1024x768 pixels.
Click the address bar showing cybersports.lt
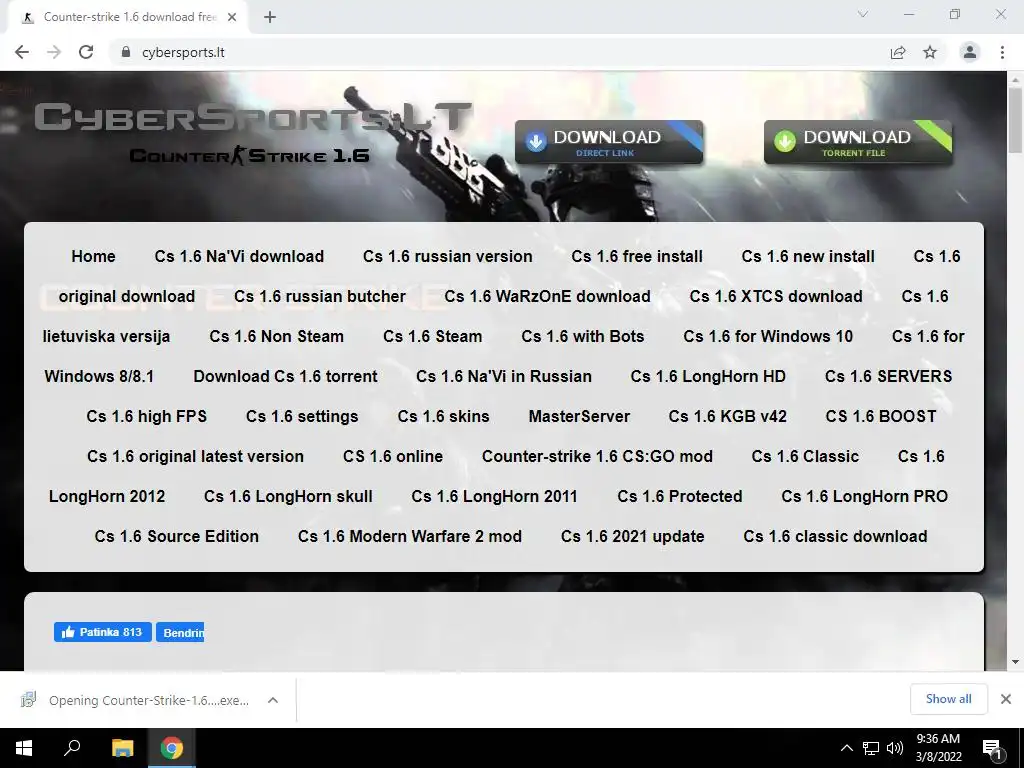(496, 52)
